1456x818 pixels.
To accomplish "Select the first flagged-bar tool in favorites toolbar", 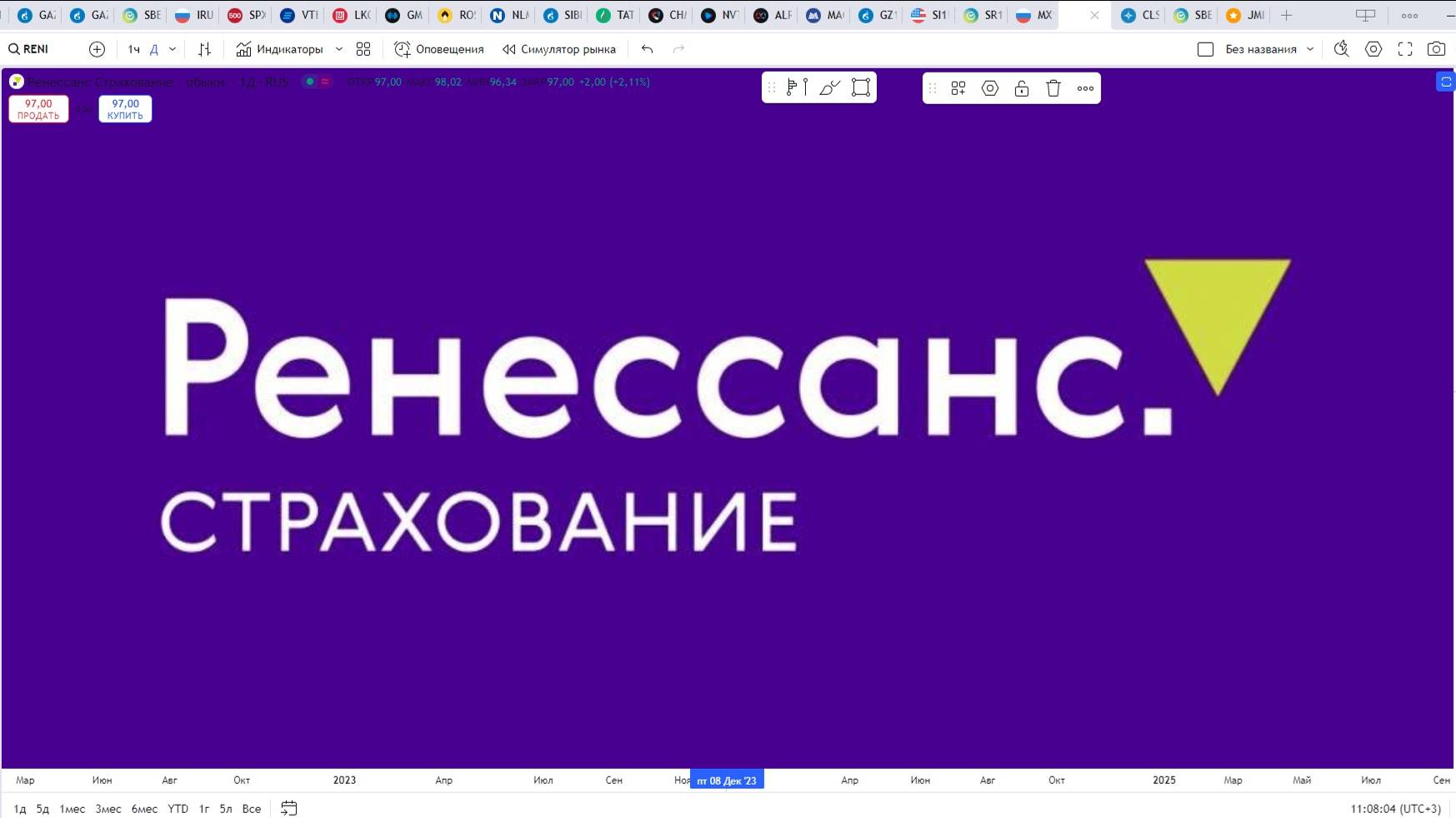I will point(791,87).
